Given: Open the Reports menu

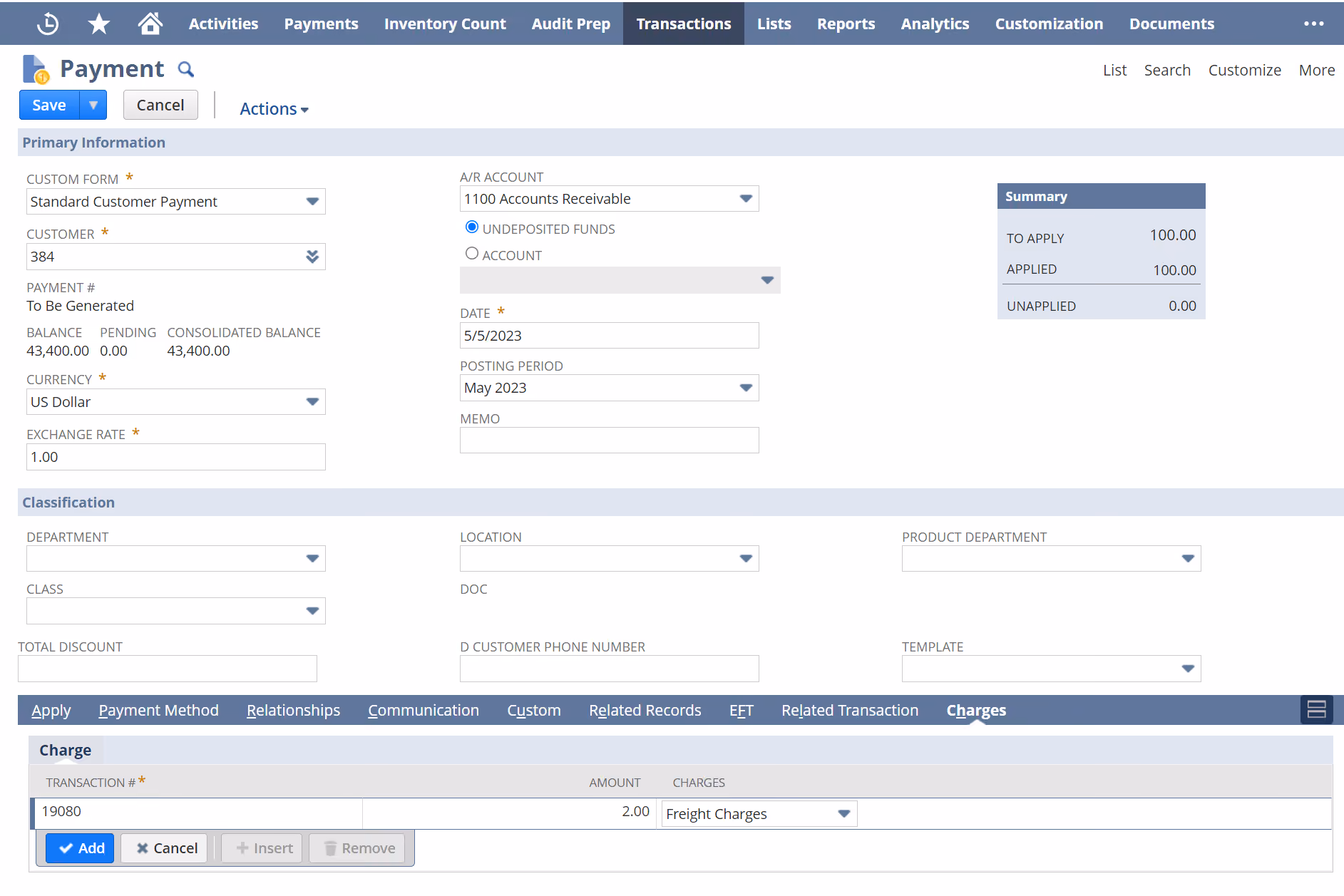Looking at the screenshot, I should pyautogui.click(x=846, y=24).
